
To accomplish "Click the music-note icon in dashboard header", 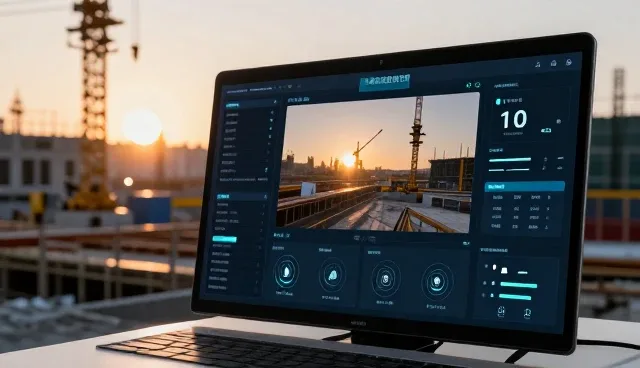I will pos(538,64).
